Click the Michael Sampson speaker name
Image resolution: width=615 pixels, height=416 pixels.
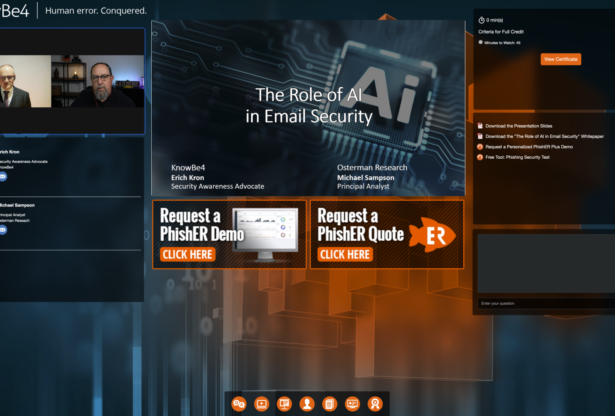[17, 205]
